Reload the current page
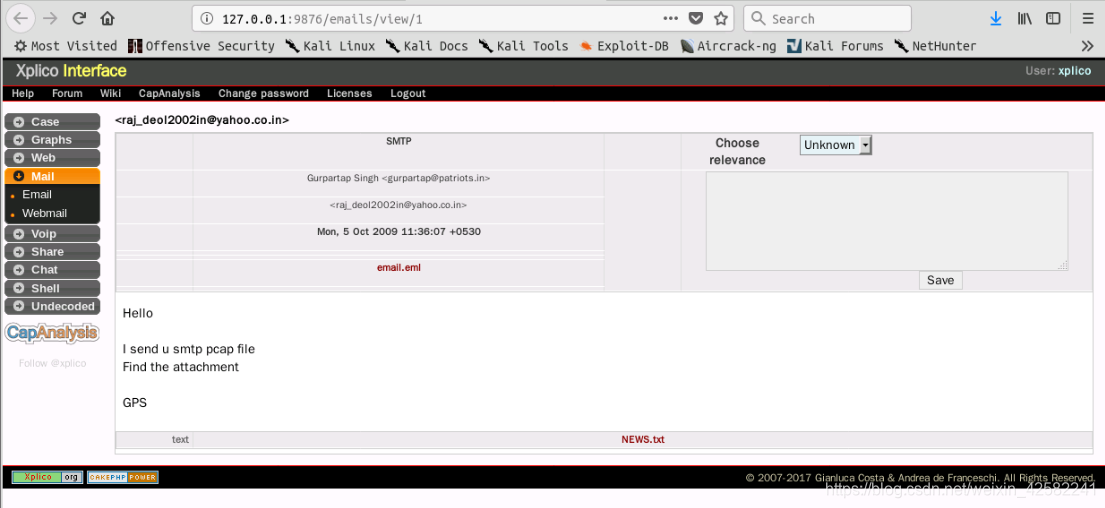Screen dimensions: 1105x508 click(x=79, y=19)
